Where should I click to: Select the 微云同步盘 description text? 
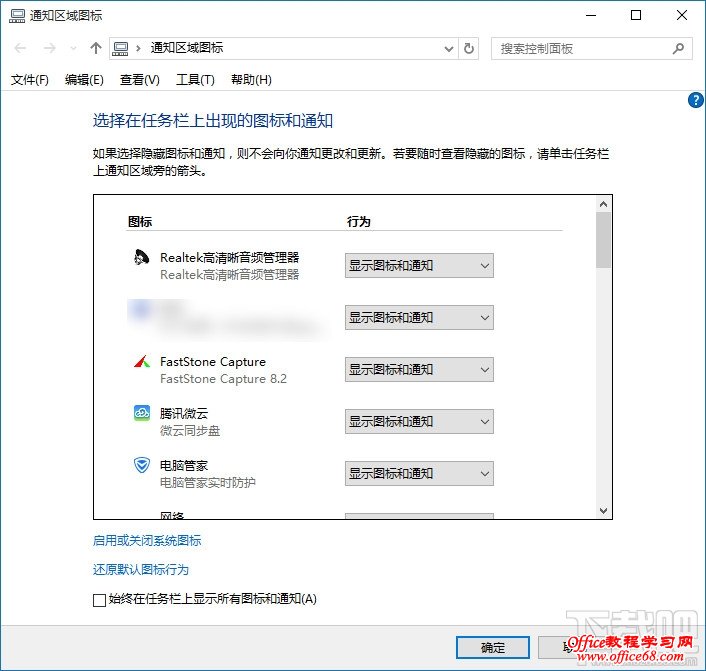tap(190, 431)
